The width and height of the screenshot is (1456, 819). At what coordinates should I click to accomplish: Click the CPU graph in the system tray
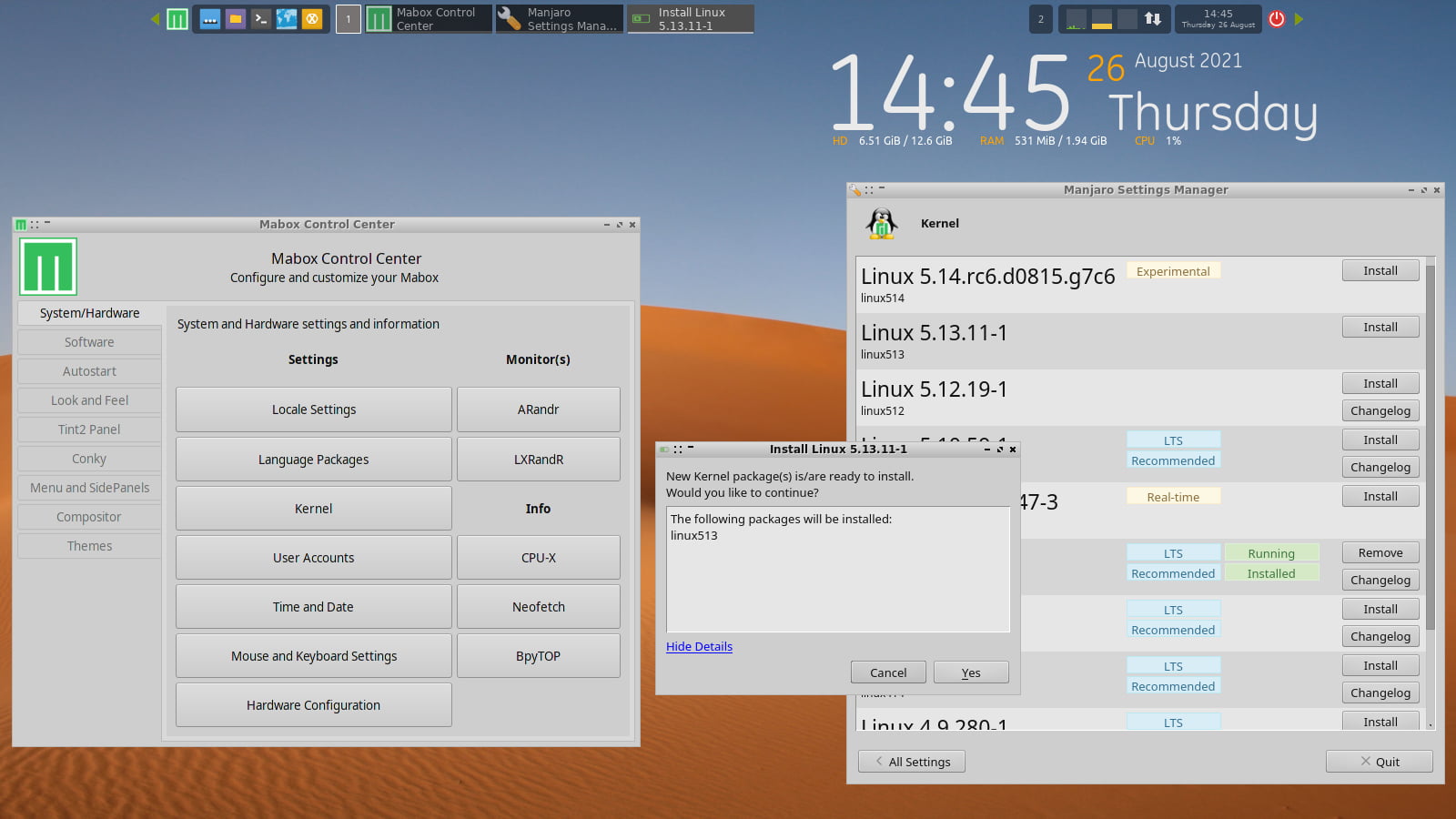coord(1077,19)
